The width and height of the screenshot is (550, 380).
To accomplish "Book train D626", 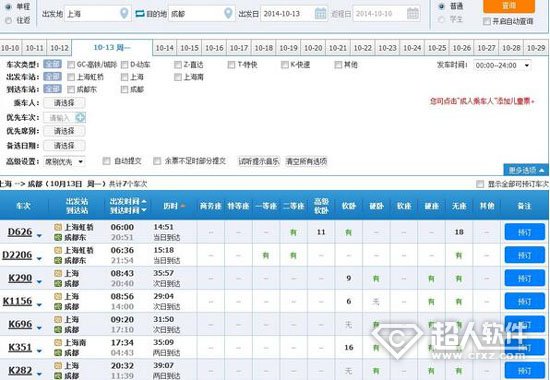I will [524, 232].
